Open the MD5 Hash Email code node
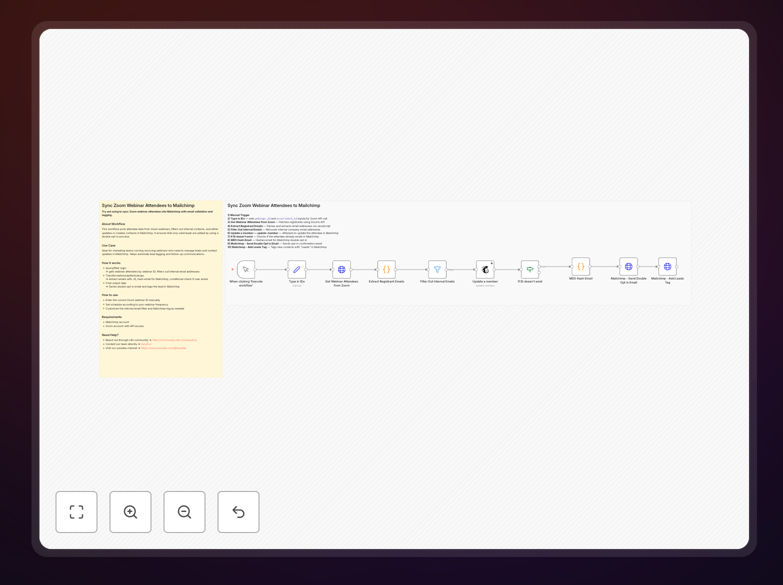 pos(581,266)
